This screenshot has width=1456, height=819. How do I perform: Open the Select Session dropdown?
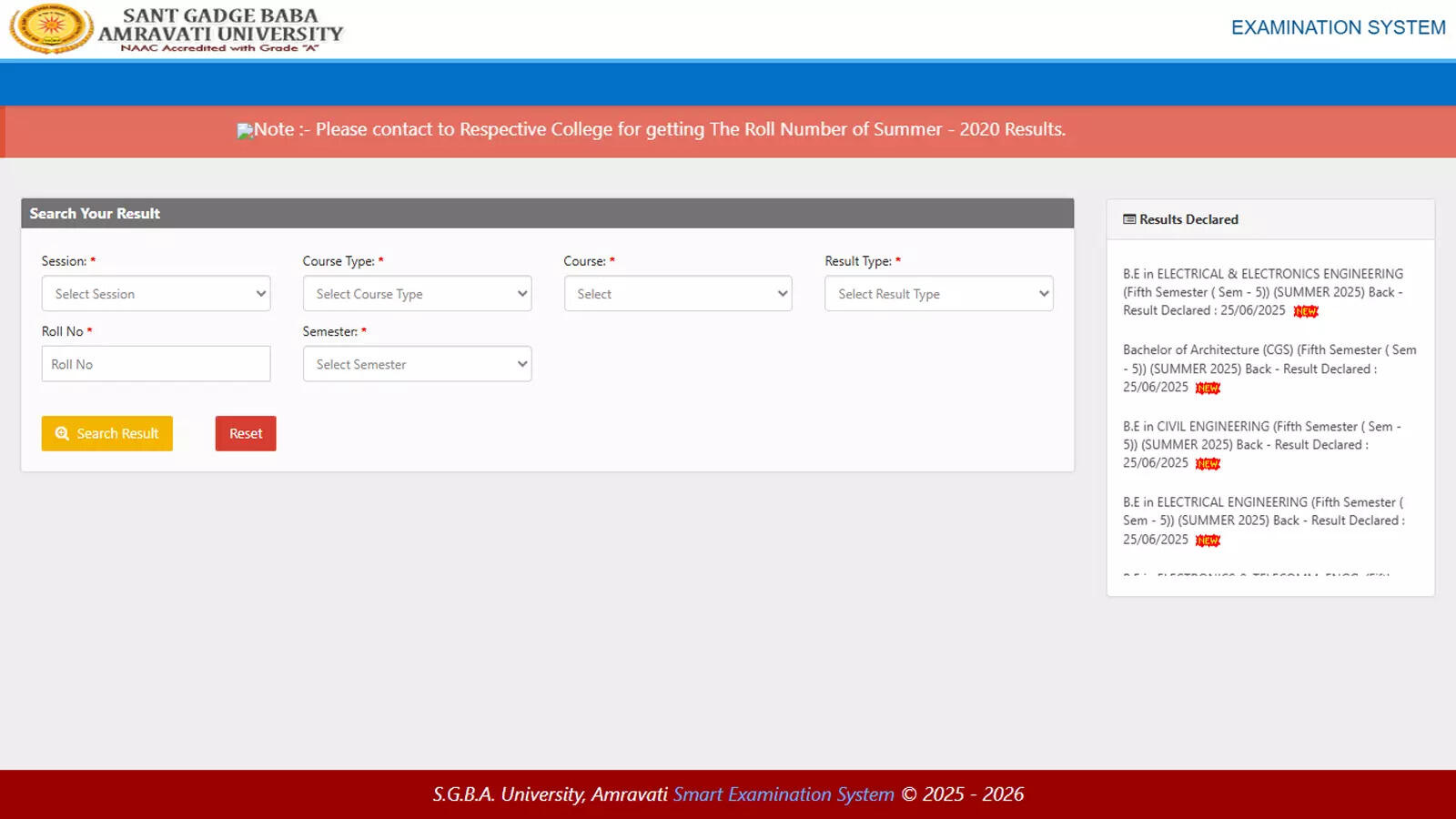coord(156,294)
